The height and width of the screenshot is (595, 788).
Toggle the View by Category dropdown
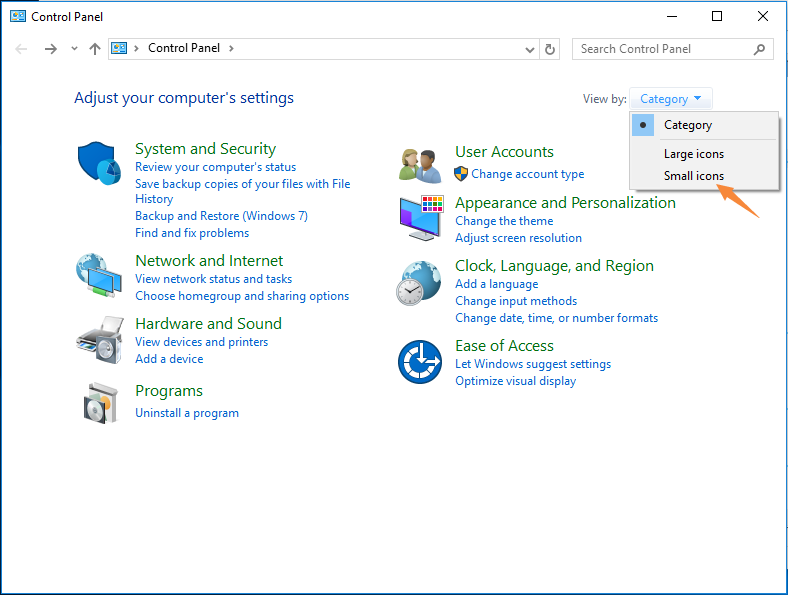click(x=670, y=98)
